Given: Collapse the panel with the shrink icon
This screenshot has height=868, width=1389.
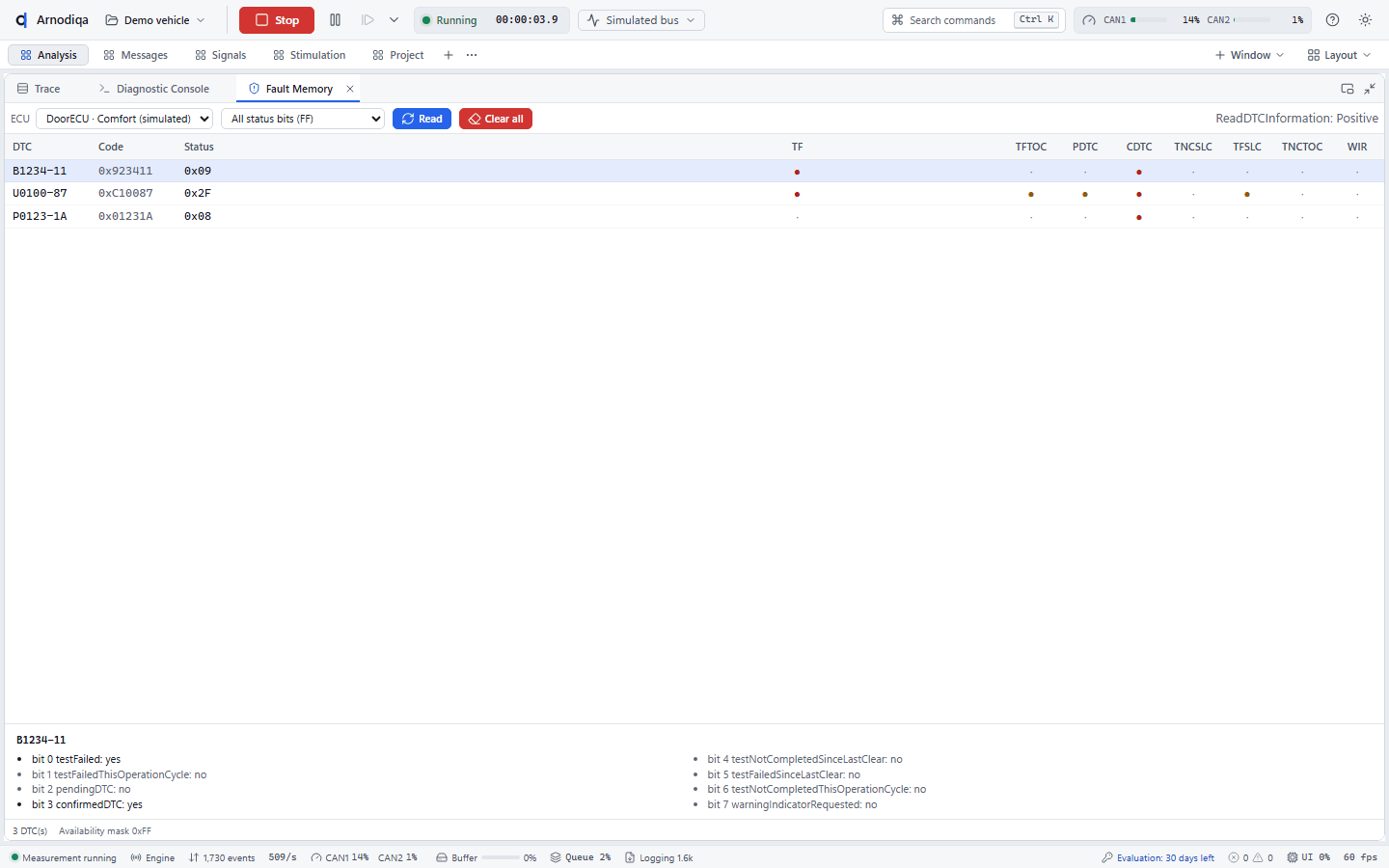Looking at the screenshot, I should 1370,89.
